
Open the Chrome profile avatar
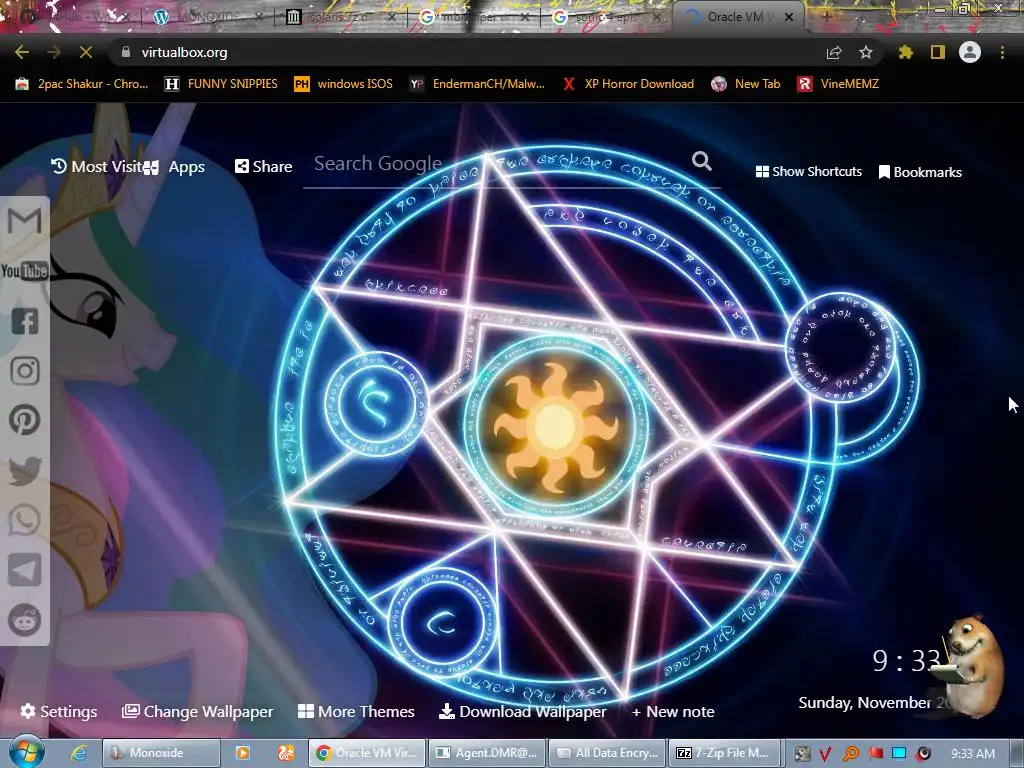click(x=970, y=52)
